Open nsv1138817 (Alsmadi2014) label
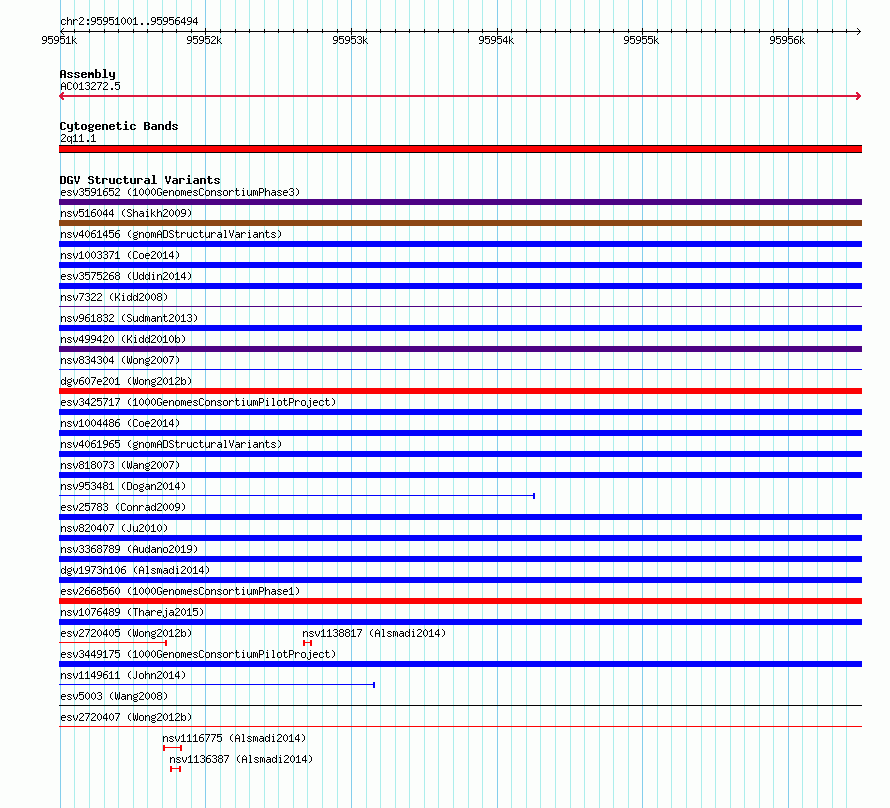 374,633
